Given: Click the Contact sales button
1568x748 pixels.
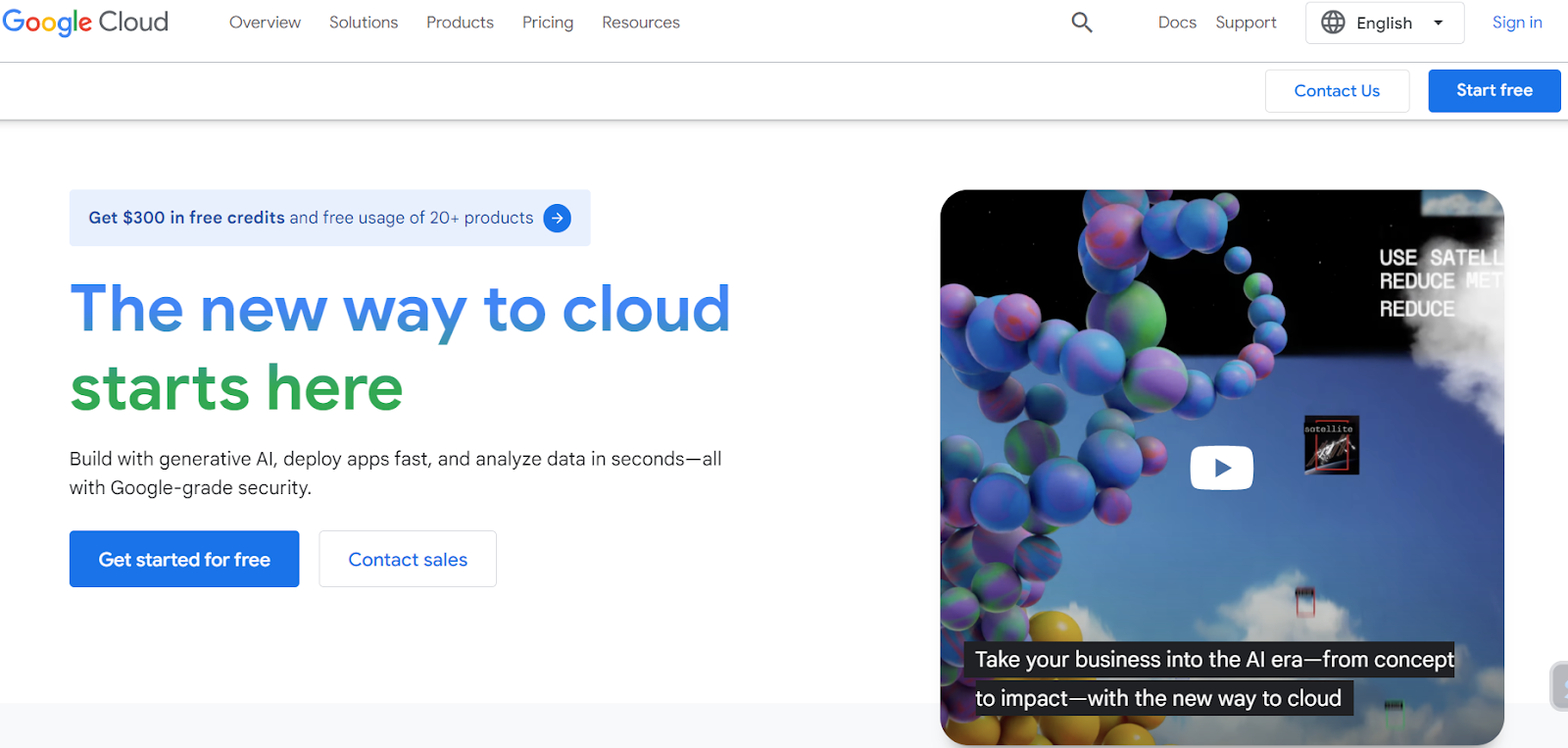Looking at the screenshot, I should 408,559.
